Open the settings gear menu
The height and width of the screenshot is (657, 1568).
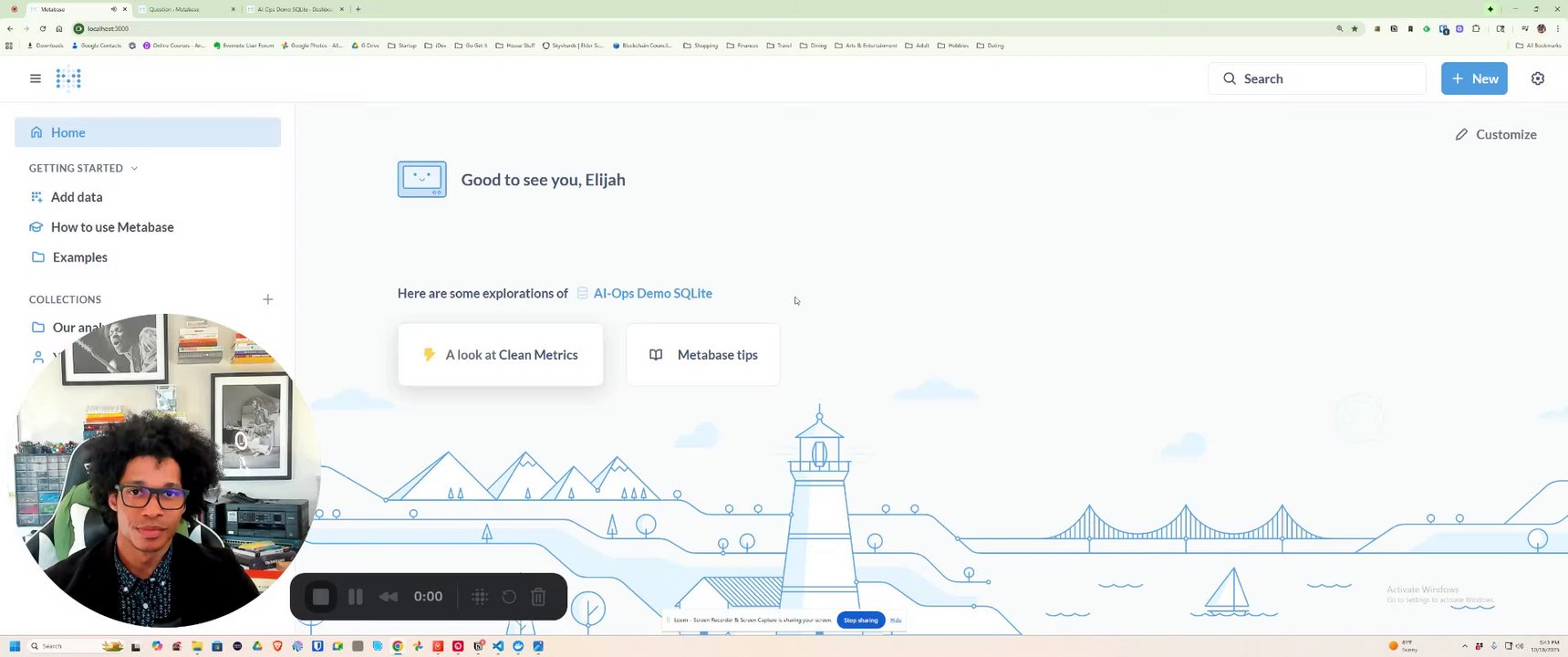click(1538, 78)
